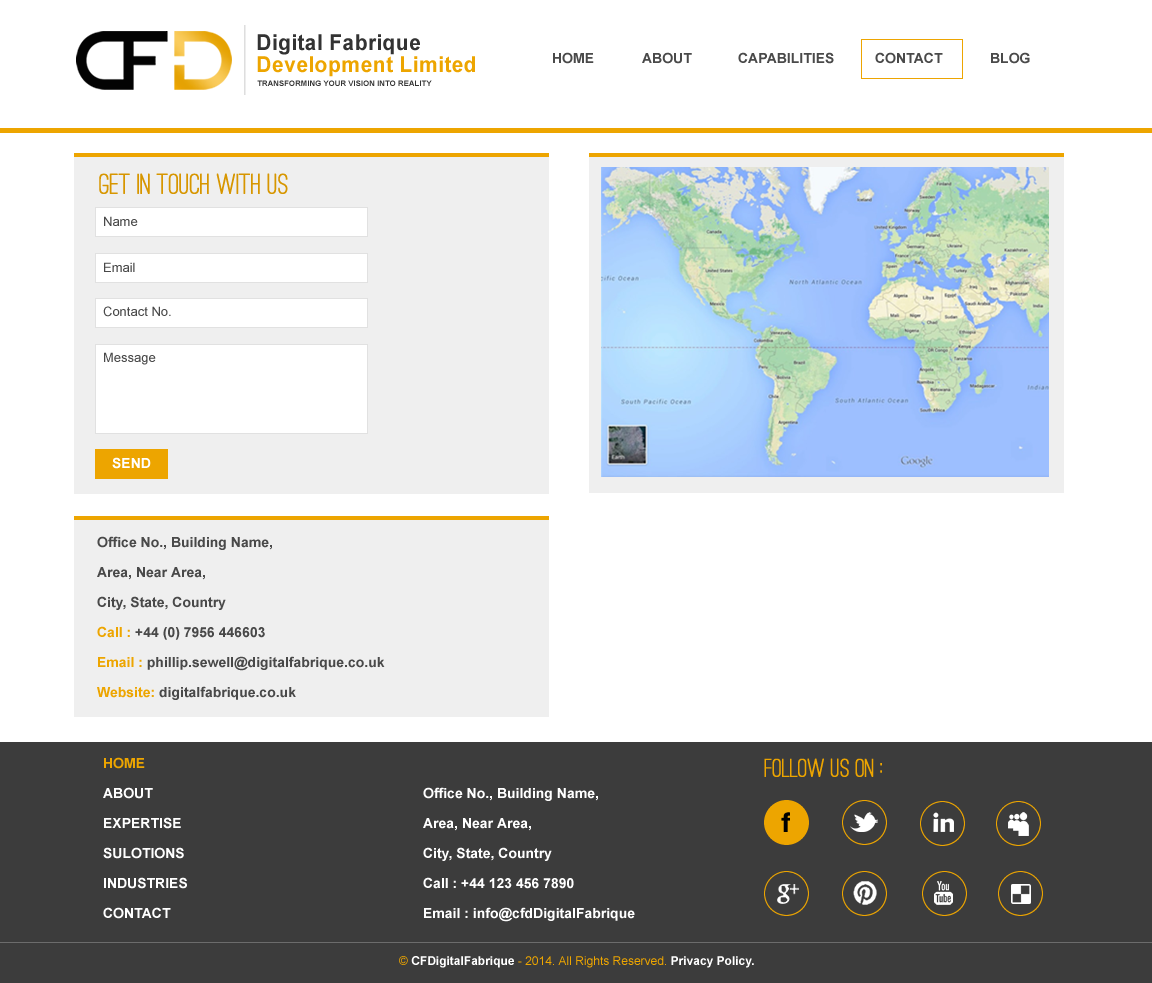Screen dimensions: 1152x983
Task: Click the Twitter bird icon
Action: pyautogui.click(x=864, y=823)
